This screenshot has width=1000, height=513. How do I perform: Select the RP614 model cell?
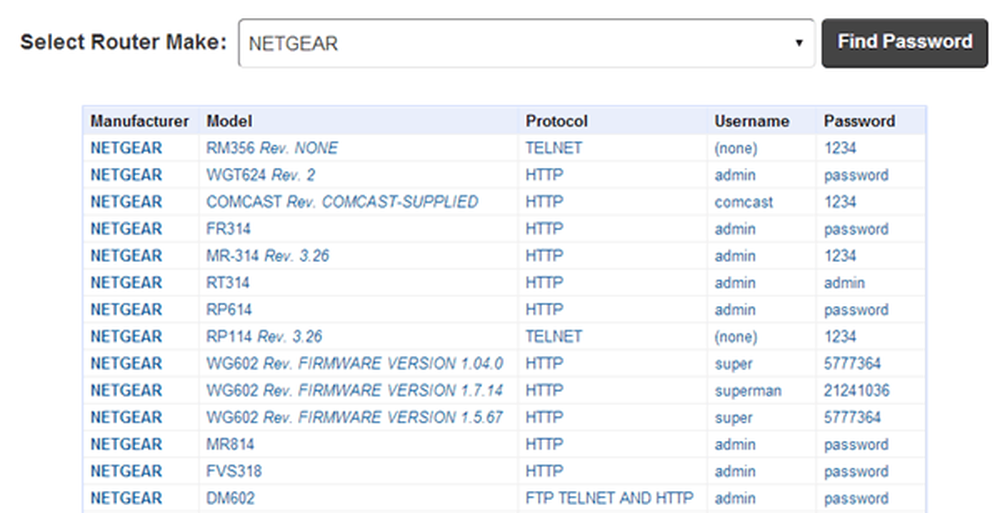(x=229, y=309)
